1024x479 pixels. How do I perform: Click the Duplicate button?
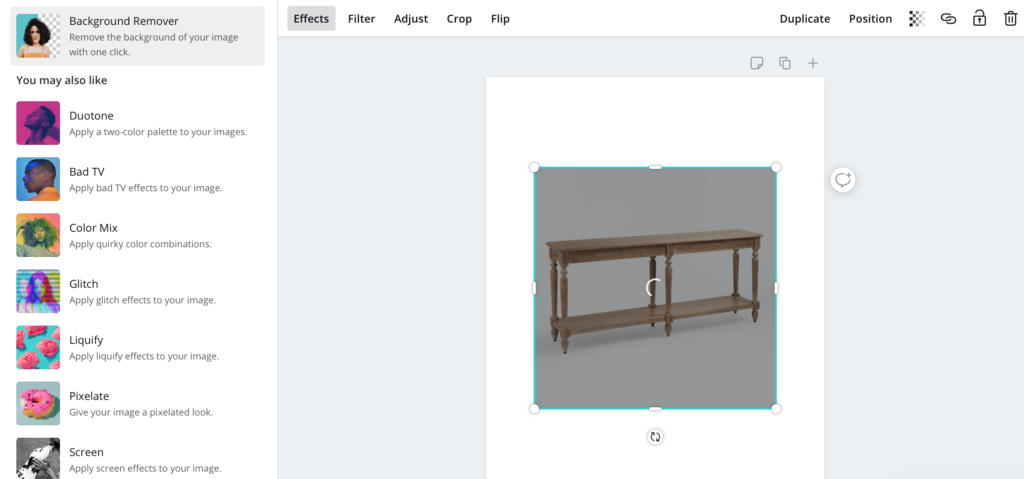click(x=805, y=19)
